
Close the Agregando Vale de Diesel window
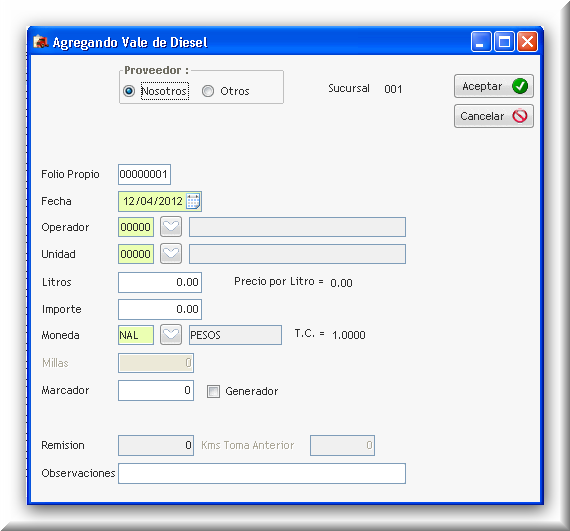pyautogui.click(x=527, y=42)
